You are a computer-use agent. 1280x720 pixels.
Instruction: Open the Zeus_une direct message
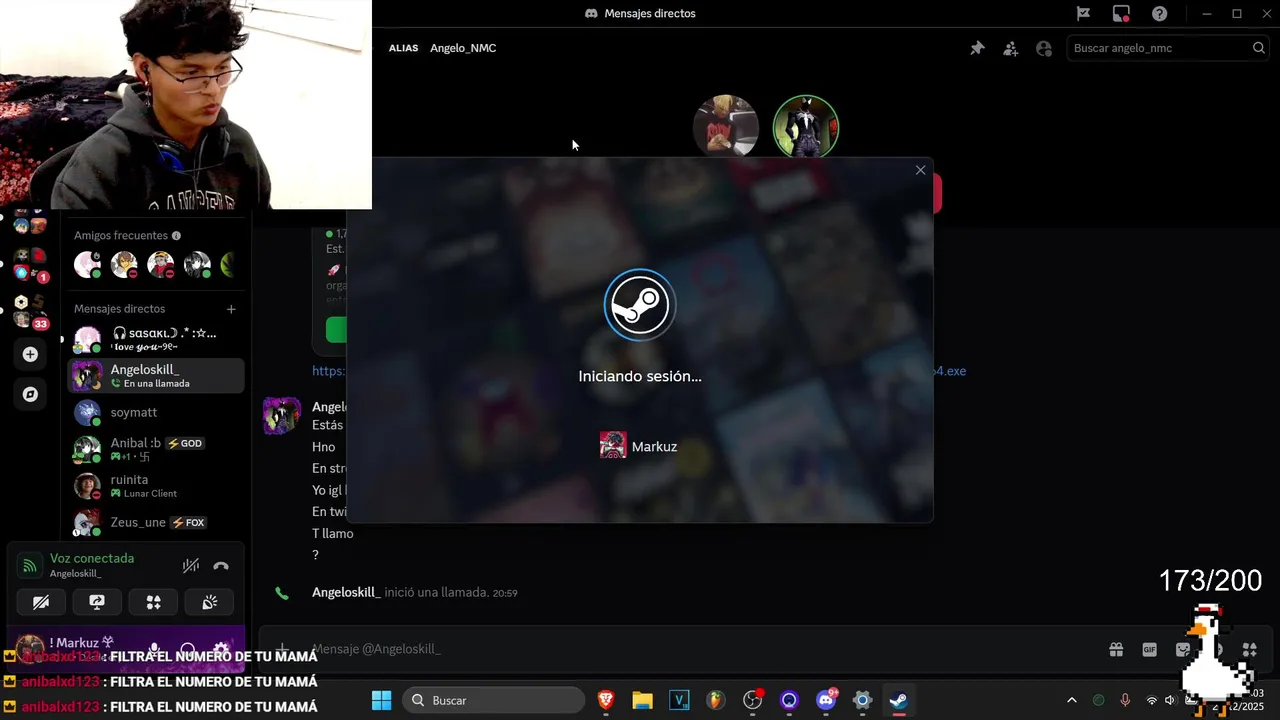tap(156, 522)
